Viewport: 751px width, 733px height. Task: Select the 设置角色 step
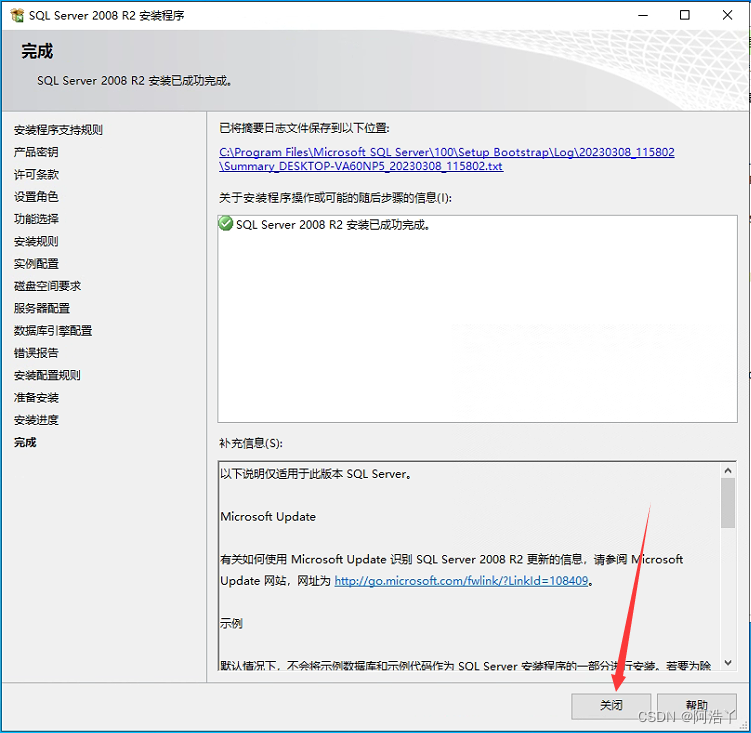coord(36,197)
